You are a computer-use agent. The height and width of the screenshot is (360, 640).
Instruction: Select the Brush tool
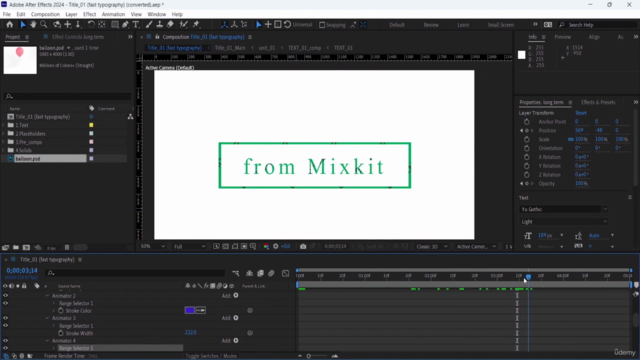[x=149, y=25]
